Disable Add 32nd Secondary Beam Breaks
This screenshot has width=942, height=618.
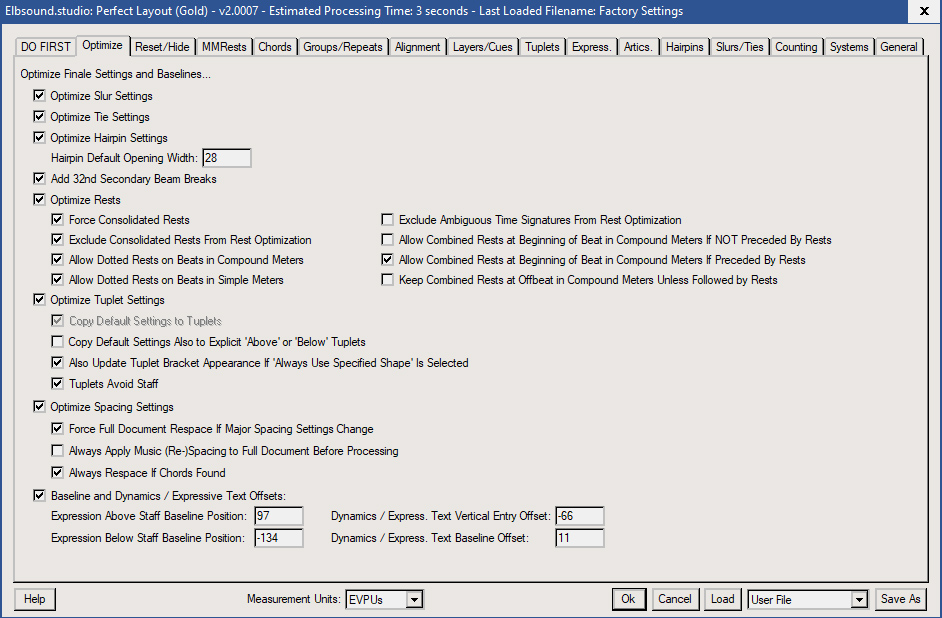(x=40, y=179)
